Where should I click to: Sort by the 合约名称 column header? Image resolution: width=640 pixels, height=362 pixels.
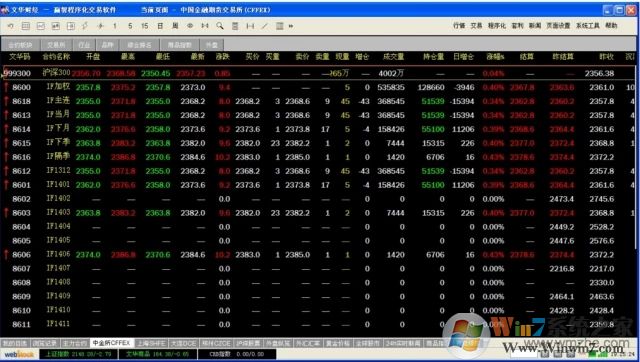(x=56, y=57)
